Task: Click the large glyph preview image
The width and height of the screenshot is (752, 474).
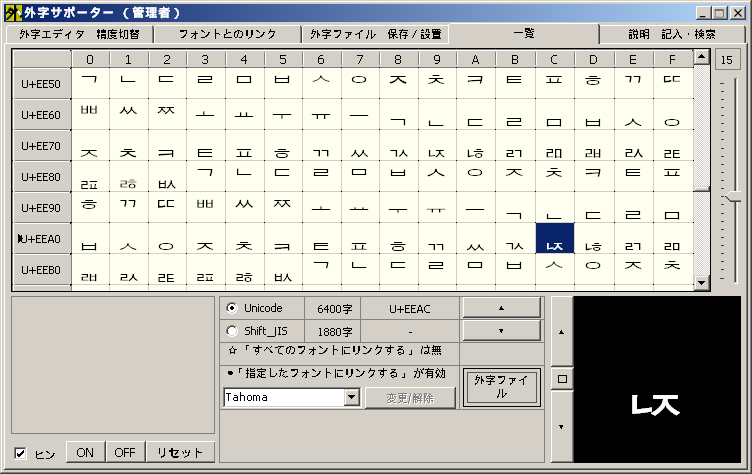Action: pyautogui.click(x=657, y=379)
